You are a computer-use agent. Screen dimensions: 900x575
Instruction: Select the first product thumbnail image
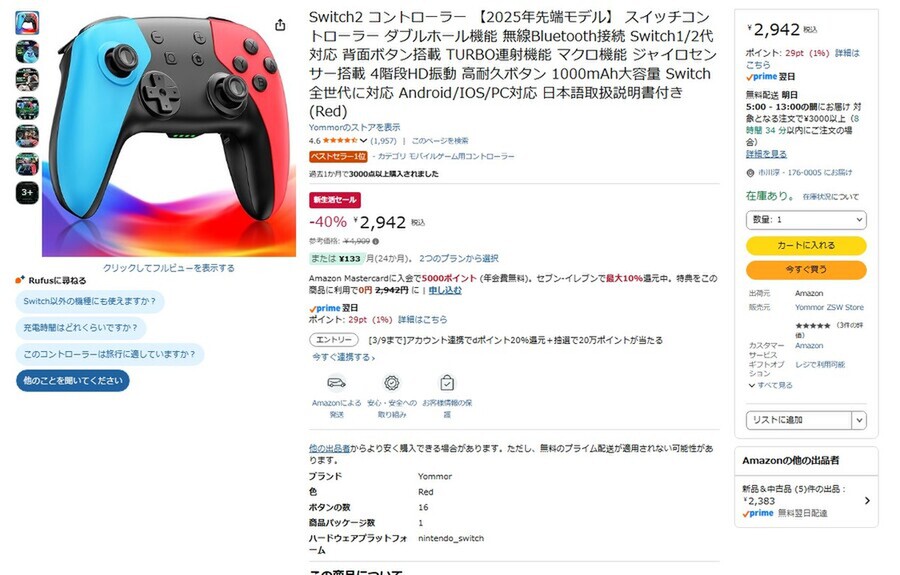pos(27,23)
